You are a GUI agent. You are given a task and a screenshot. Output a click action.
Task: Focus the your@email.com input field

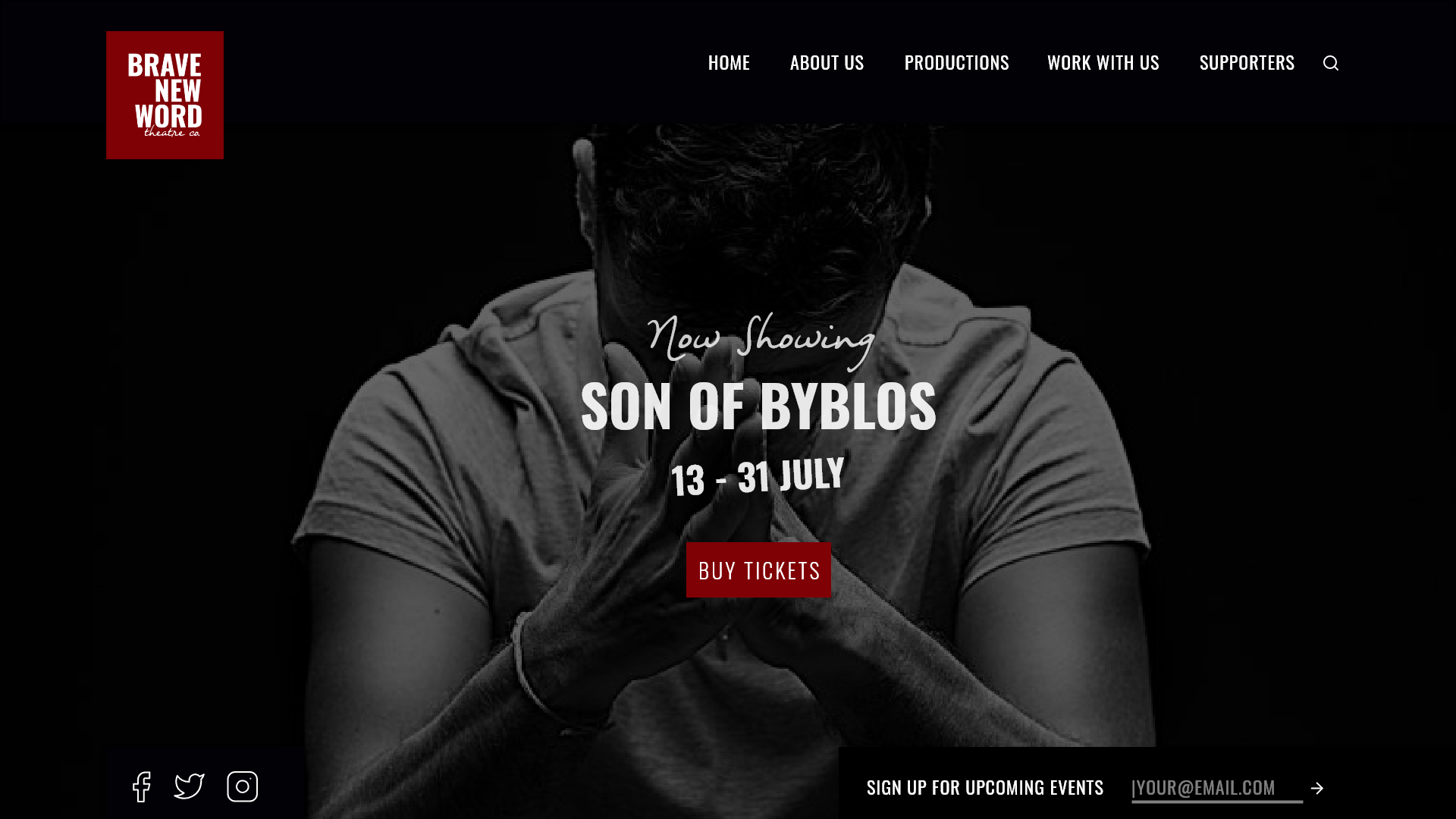click(1217, 788)
